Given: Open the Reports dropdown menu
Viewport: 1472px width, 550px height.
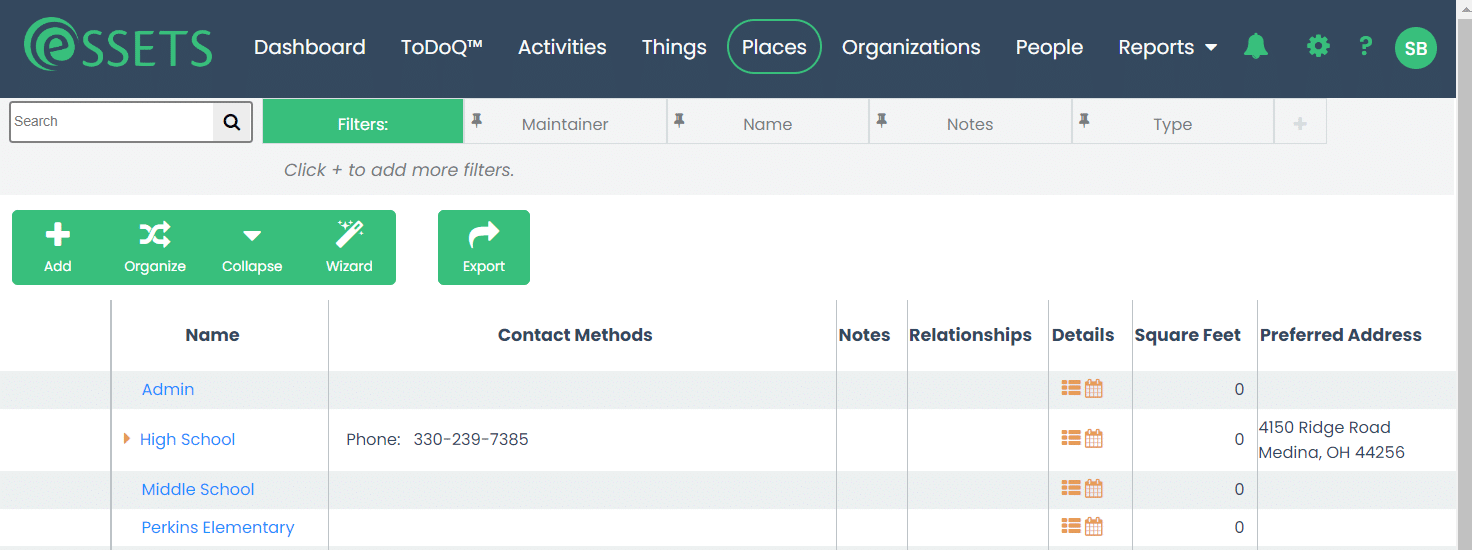Looking at the screenshot, I should (x=1167, y=47).
